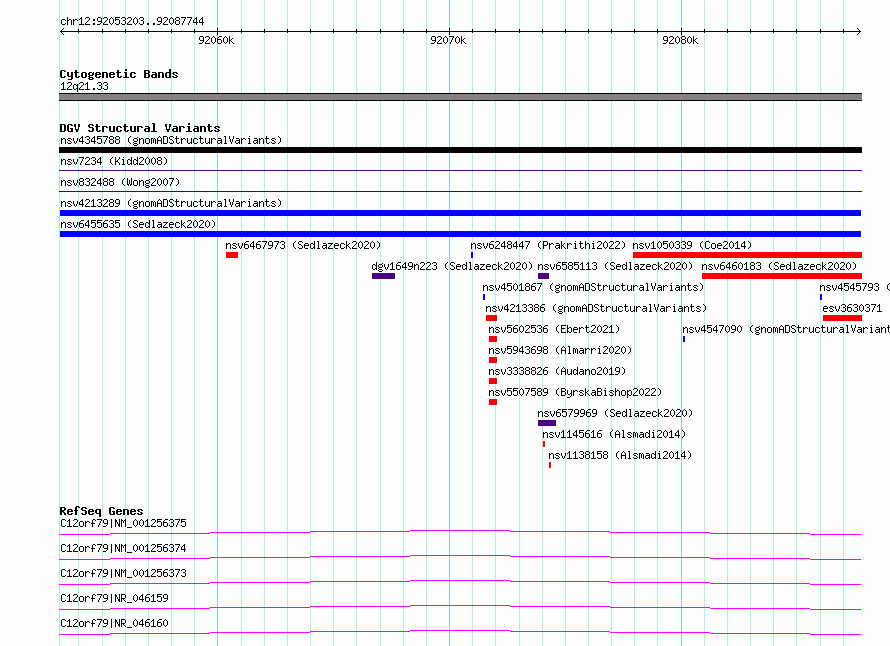
Task: Select the nsv7234 (Kidd2008) variant line
Action: (x=460, y=170)
